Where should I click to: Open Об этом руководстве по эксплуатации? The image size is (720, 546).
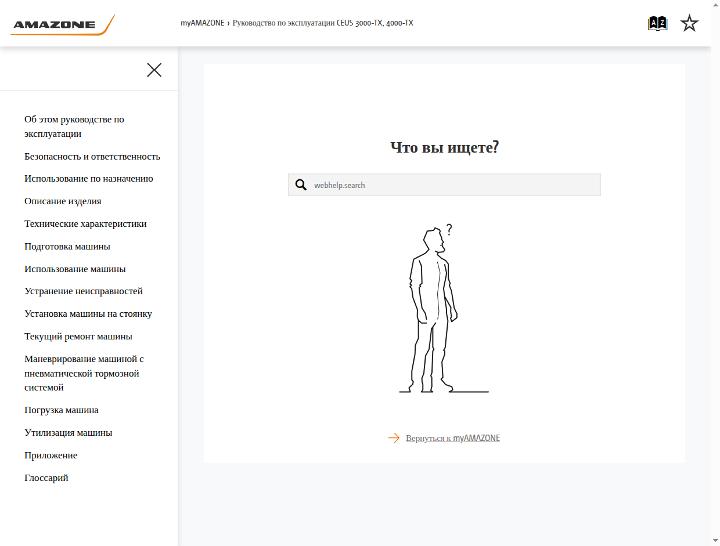coord(74,126)
